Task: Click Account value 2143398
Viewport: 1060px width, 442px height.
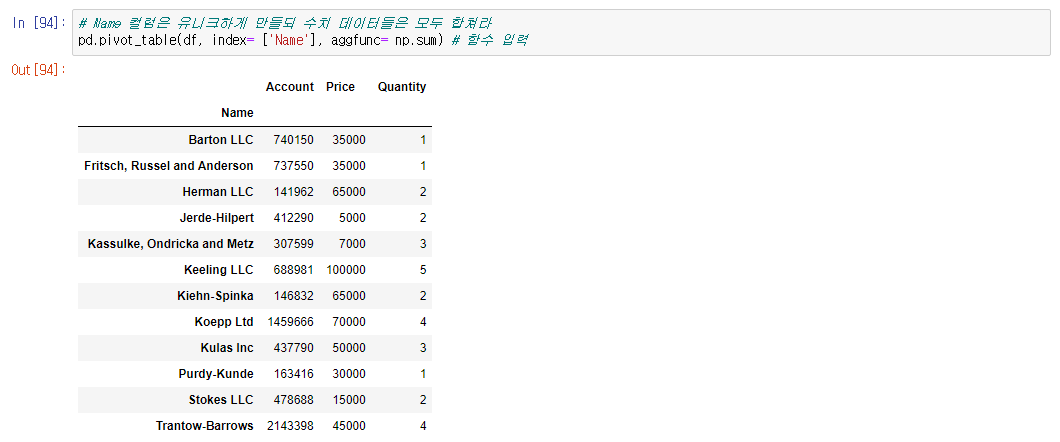Action: [x=291, y=426]
